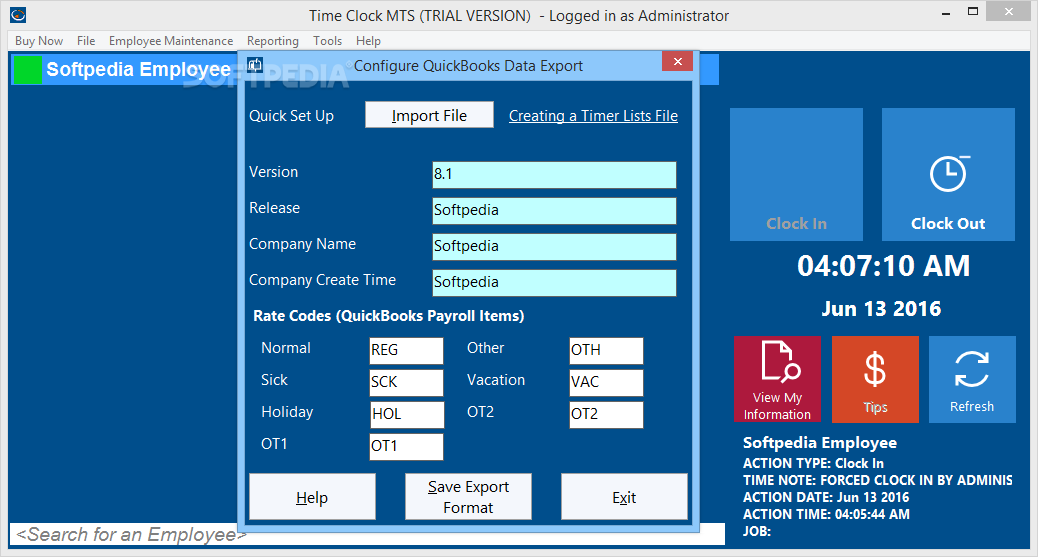Click the Help button in the dialog
This screenshot has width=1038, height=557.
(x=312, y=497)
